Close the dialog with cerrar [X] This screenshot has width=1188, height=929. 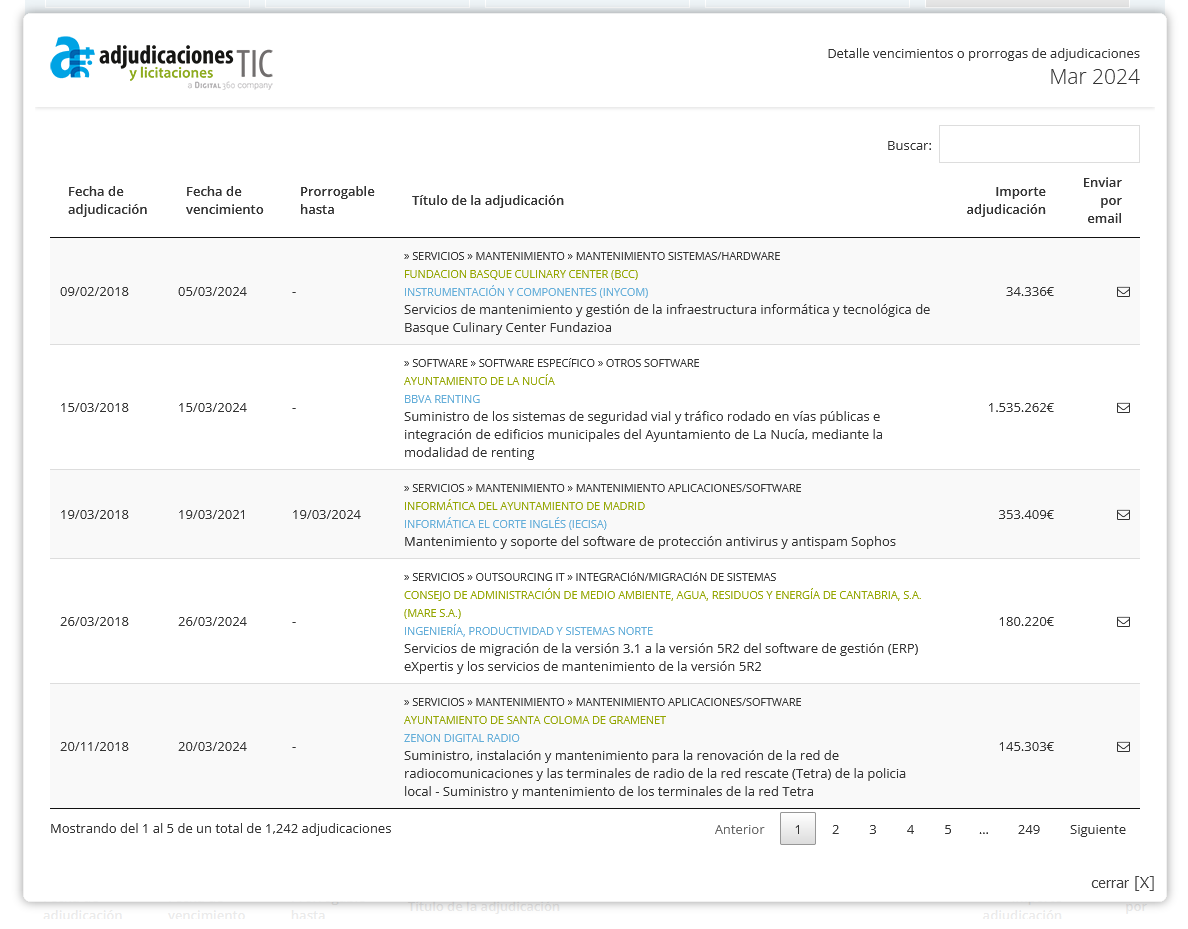pos(1122,883)
